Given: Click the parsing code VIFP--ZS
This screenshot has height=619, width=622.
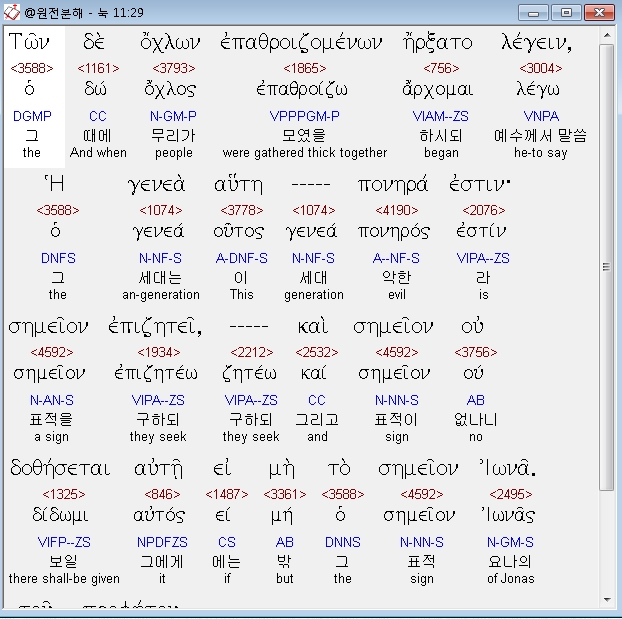Looking at the screenshot, I should click(64, 542).
